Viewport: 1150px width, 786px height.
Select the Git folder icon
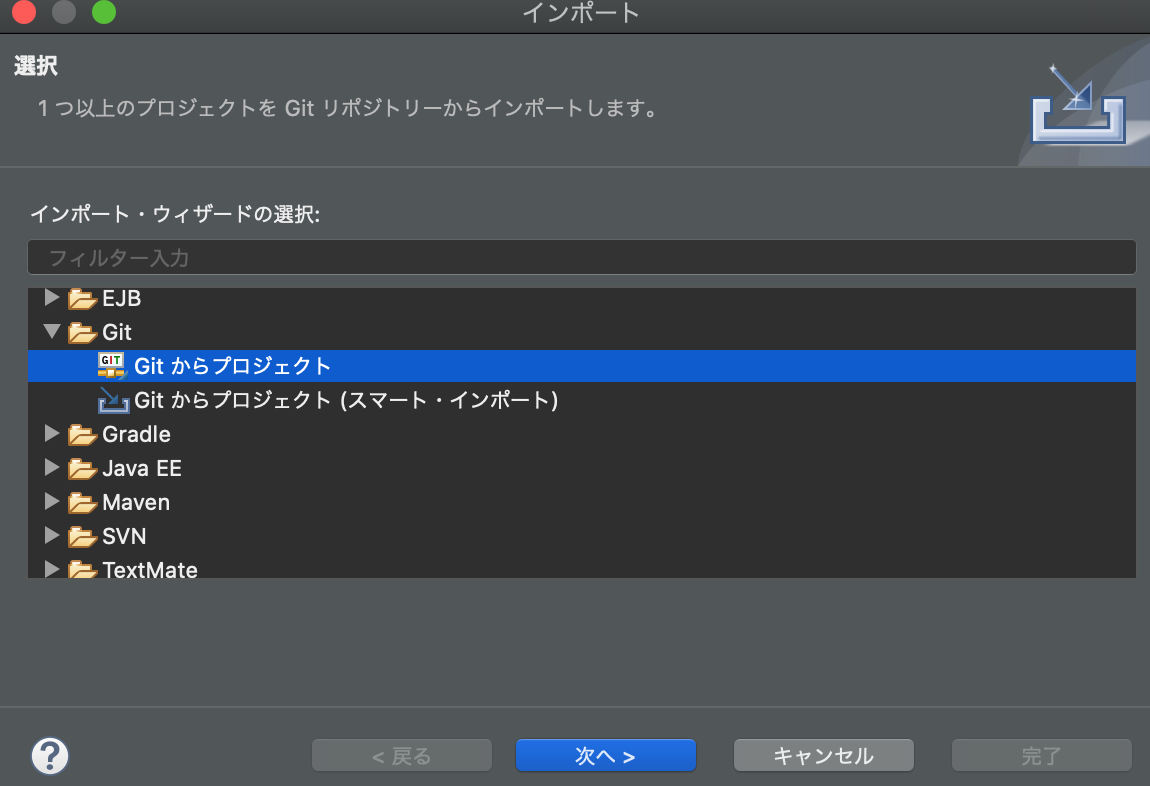[80, 331]
